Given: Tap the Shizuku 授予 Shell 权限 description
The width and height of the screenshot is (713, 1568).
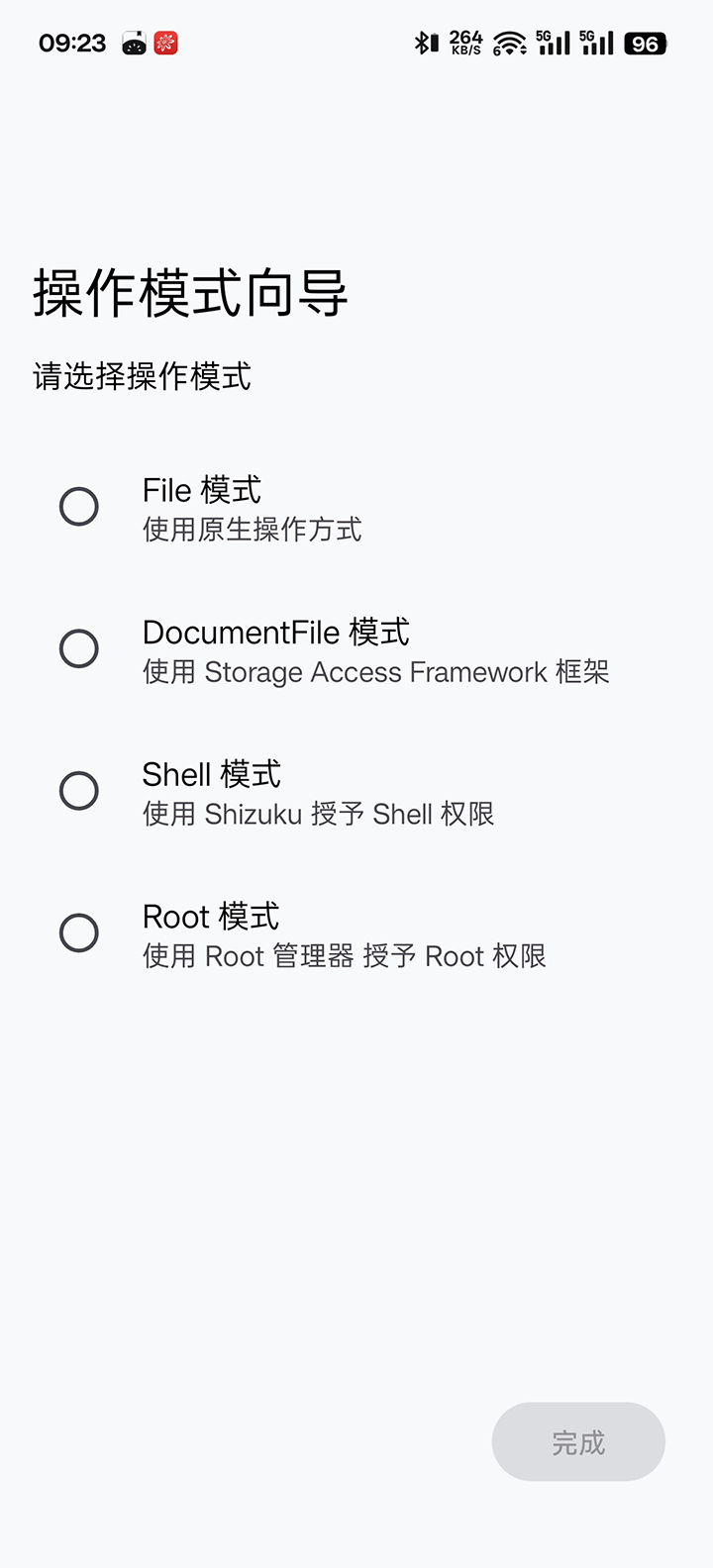Looking at the screenshot, I should (x=318, y=814).
